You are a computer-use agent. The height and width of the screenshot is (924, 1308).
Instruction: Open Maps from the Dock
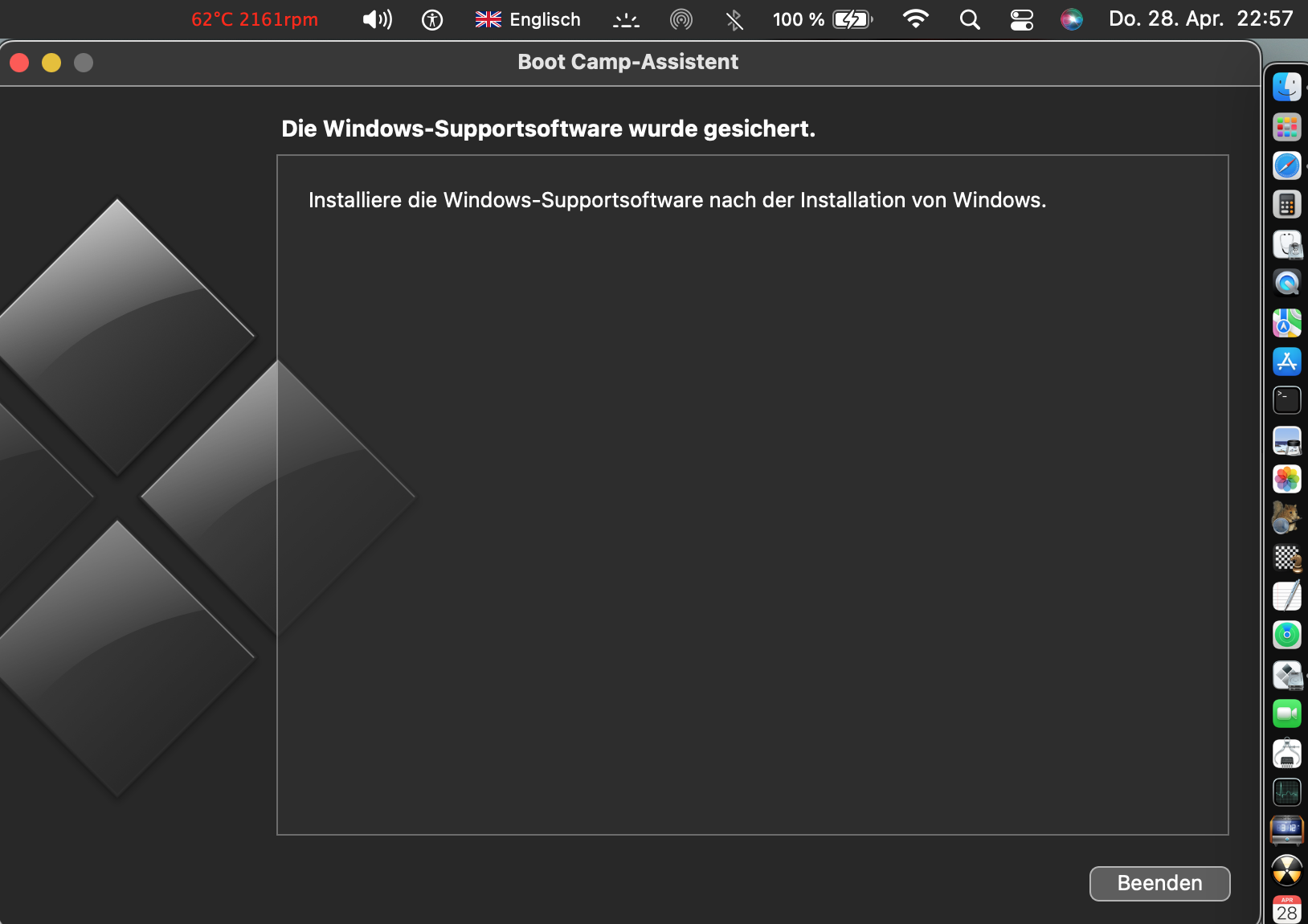(x=1287, y=322)
